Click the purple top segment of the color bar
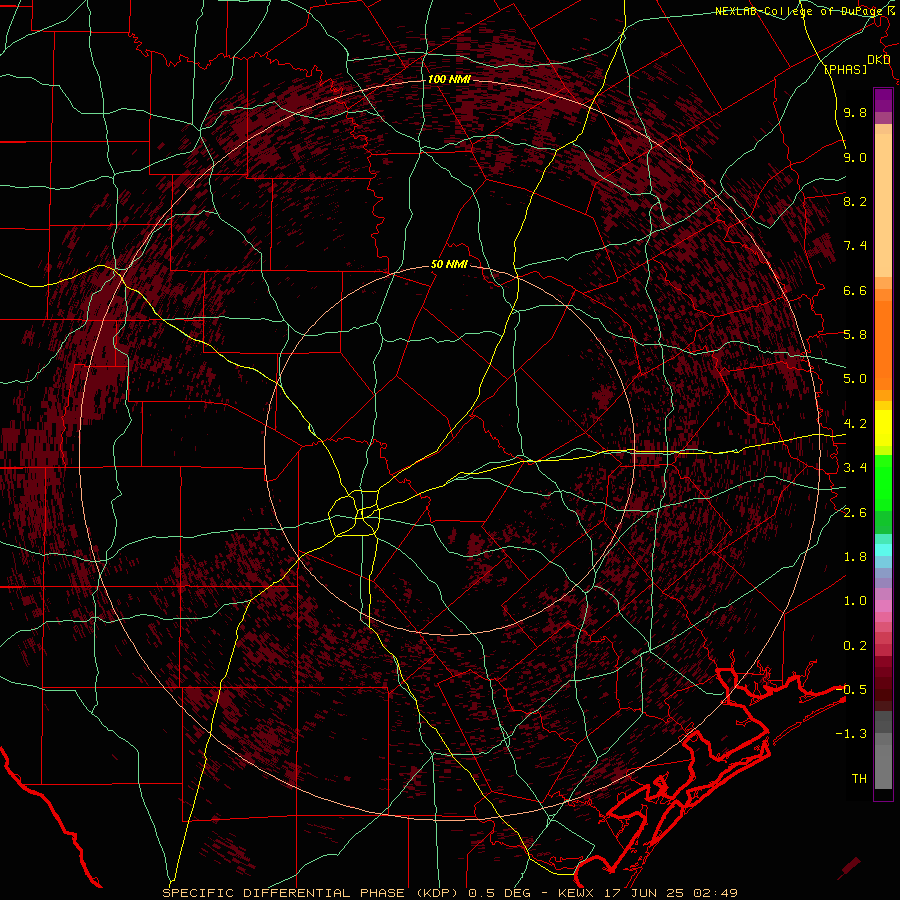 883,100
